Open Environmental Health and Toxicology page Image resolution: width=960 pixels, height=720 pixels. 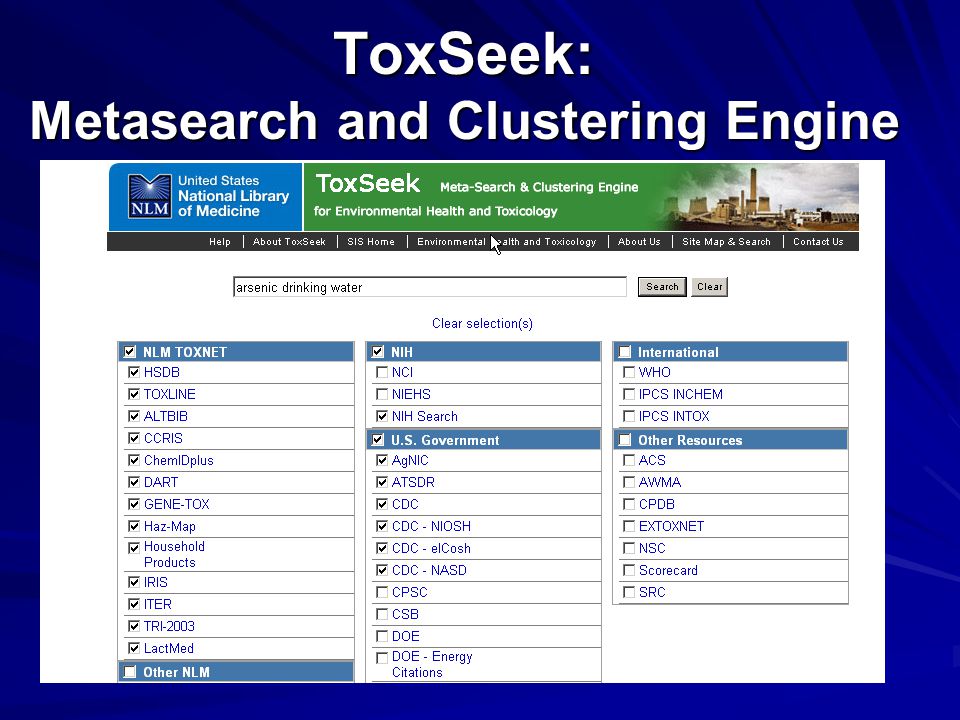coord(506,242)
